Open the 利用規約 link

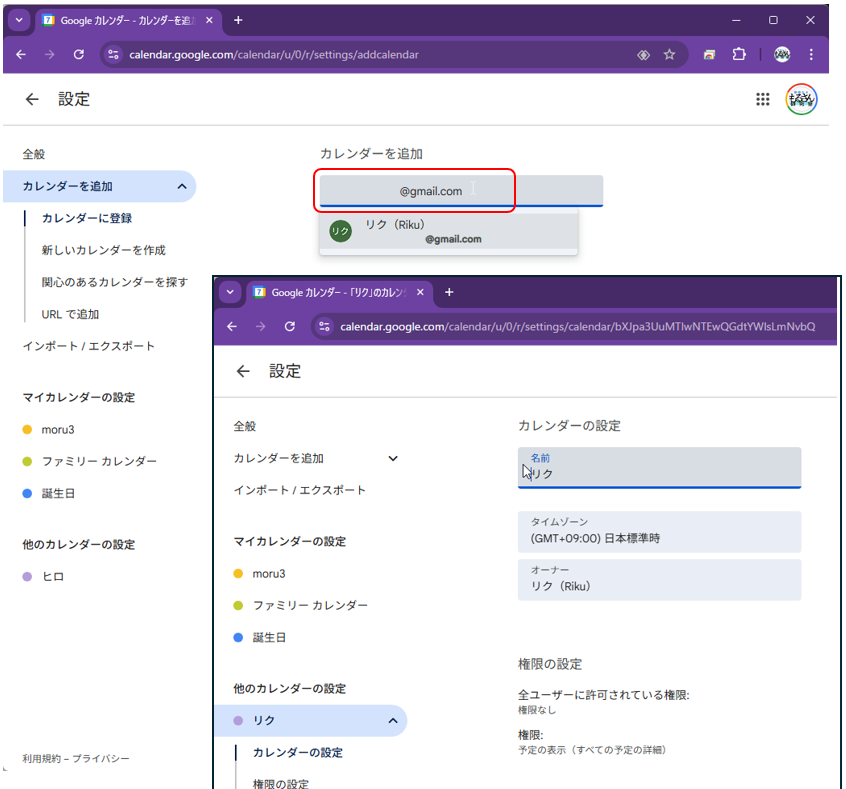point(42,759)
